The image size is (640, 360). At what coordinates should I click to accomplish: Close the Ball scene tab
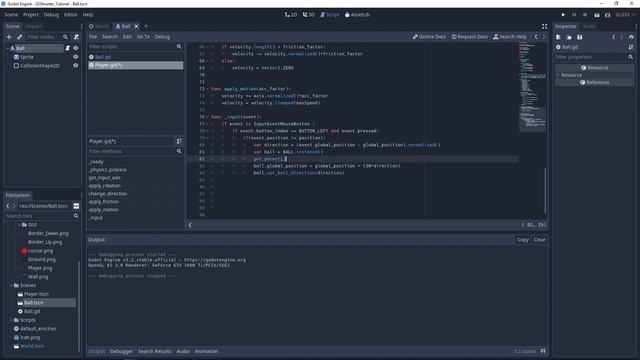tap(136, 26)
